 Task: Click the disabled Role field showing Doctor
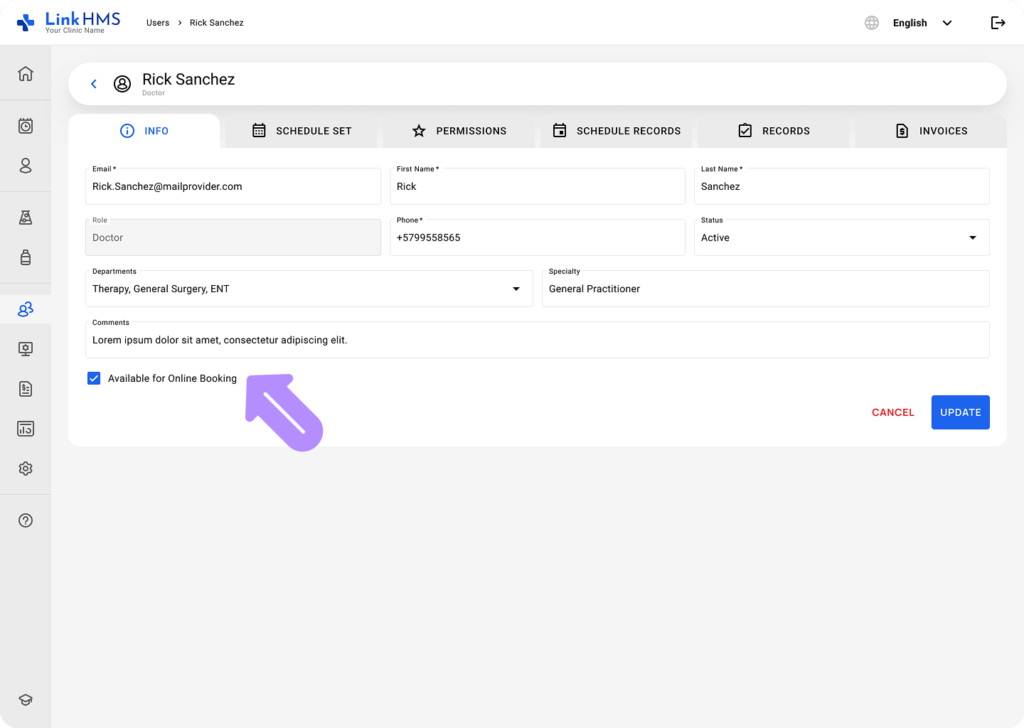point(233,238)
